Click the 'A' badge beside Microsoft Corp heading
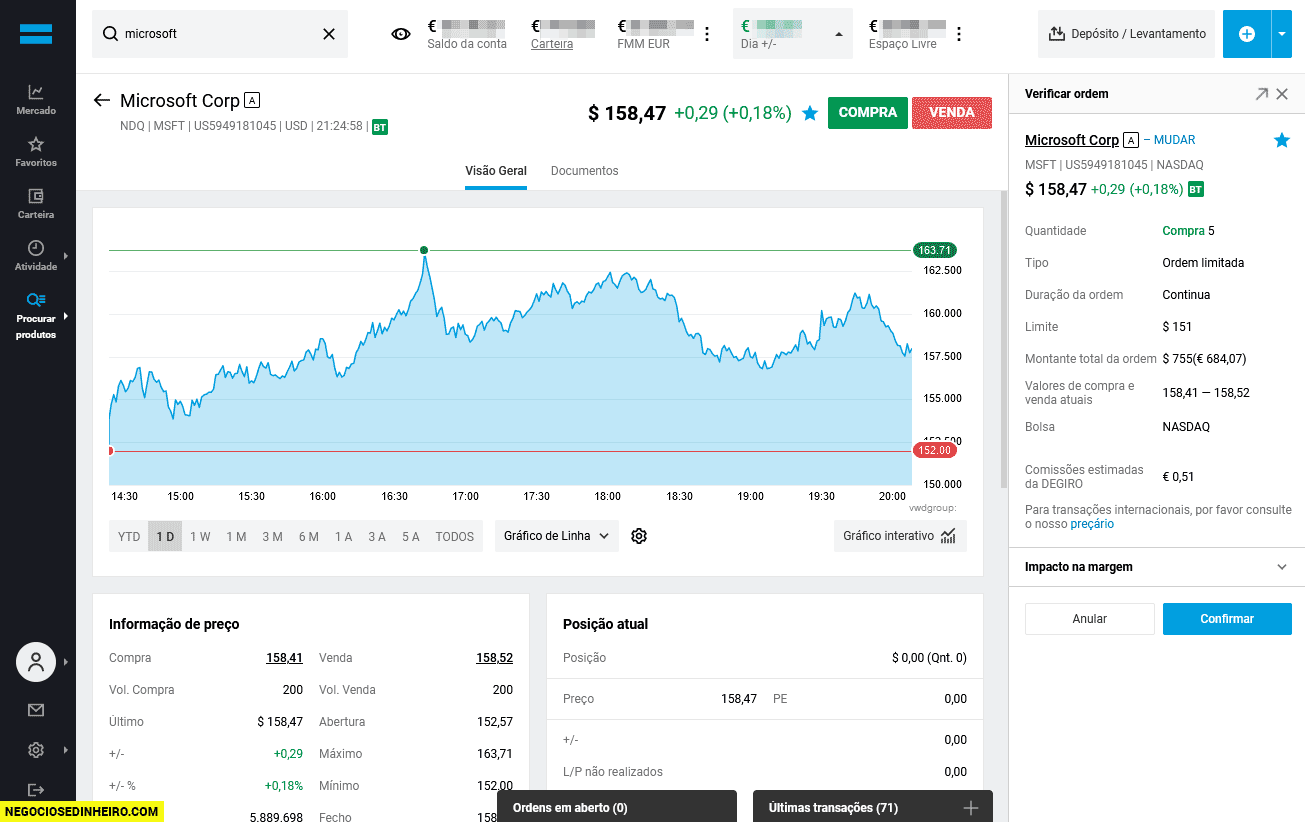This screenshot has width=1305, height=822. (x=252, y=100)
